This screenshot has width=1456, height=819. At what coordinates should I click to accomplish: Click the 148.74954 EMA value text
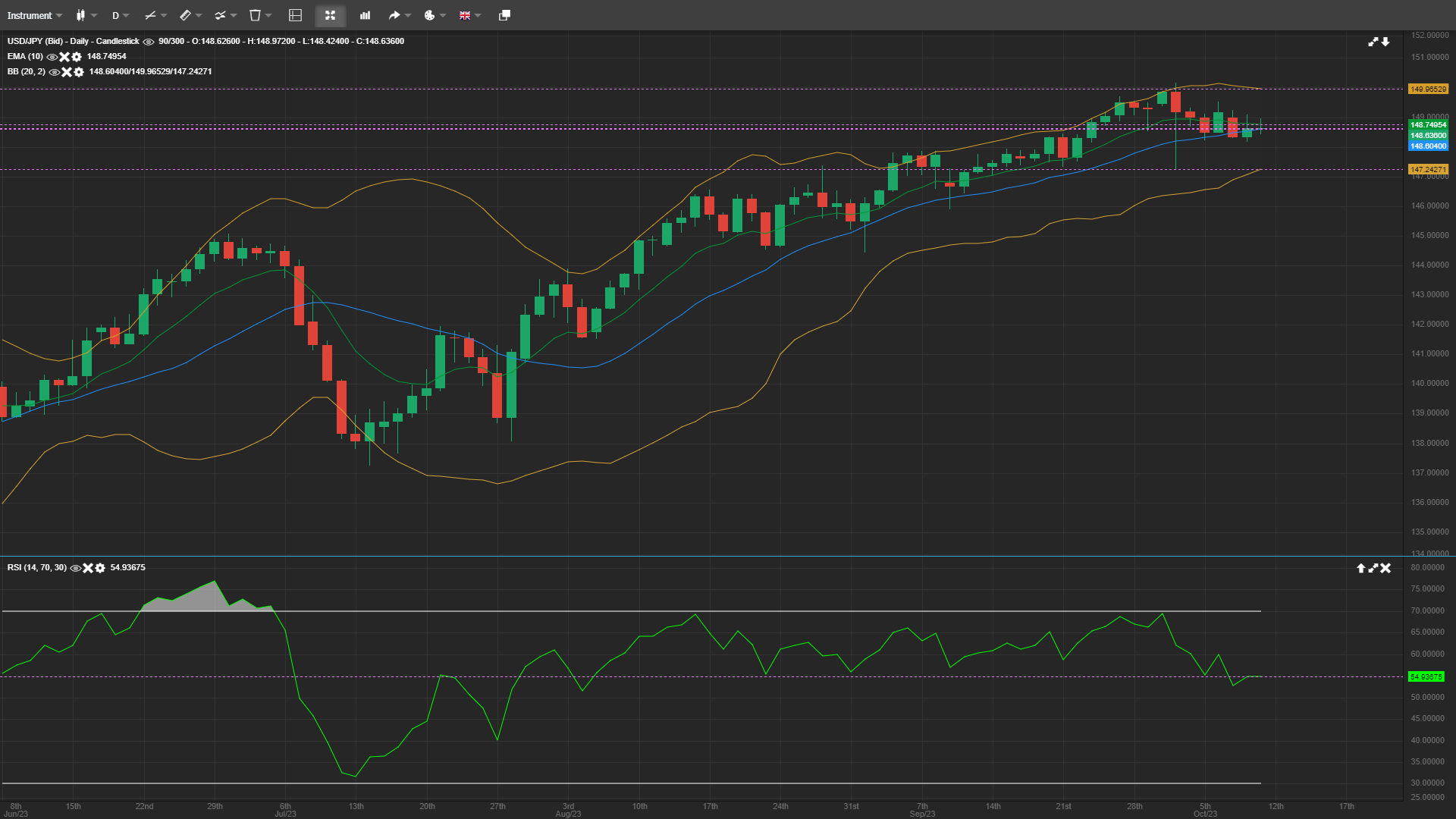[106, 57]
